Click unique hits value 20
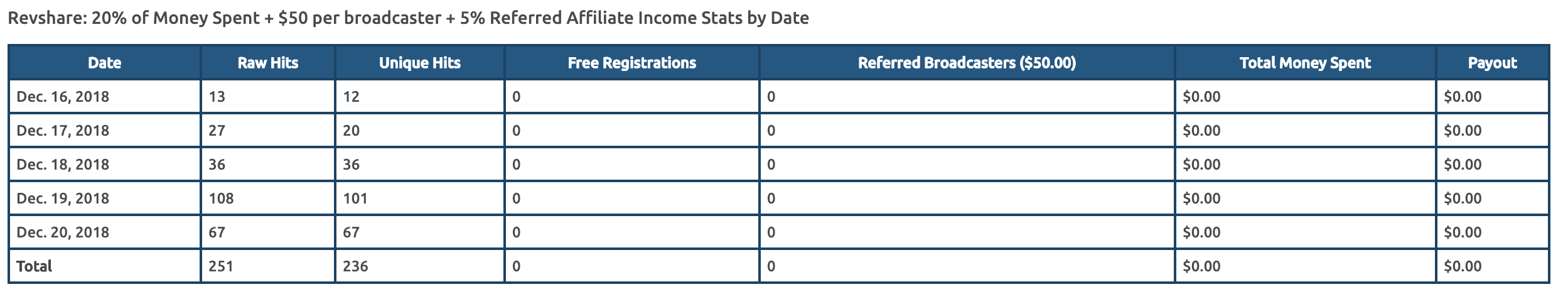This screenshot has height=299, width=1568. pyautogui.click(x=351, y=131)
